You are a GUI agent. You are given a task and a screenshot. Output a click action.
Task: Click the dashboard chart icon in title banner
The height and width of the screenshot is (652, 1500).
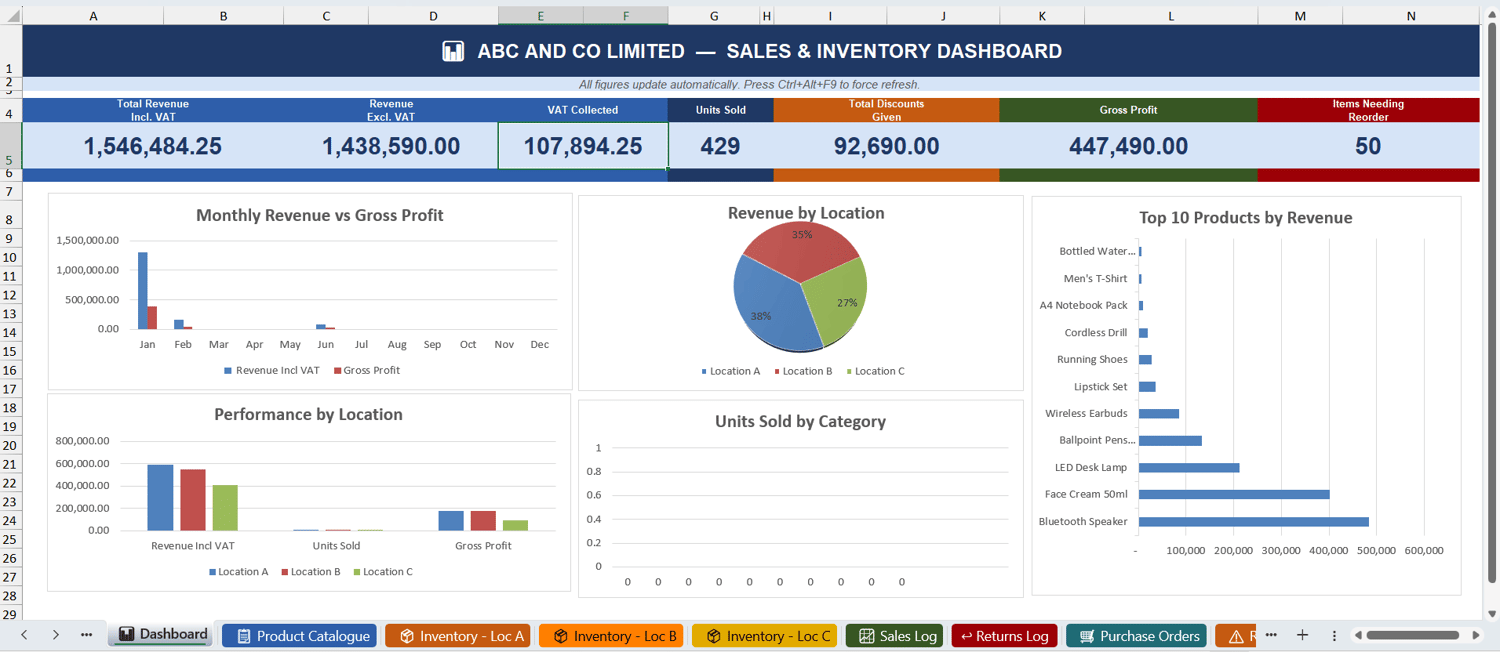(x=453, y=51)
